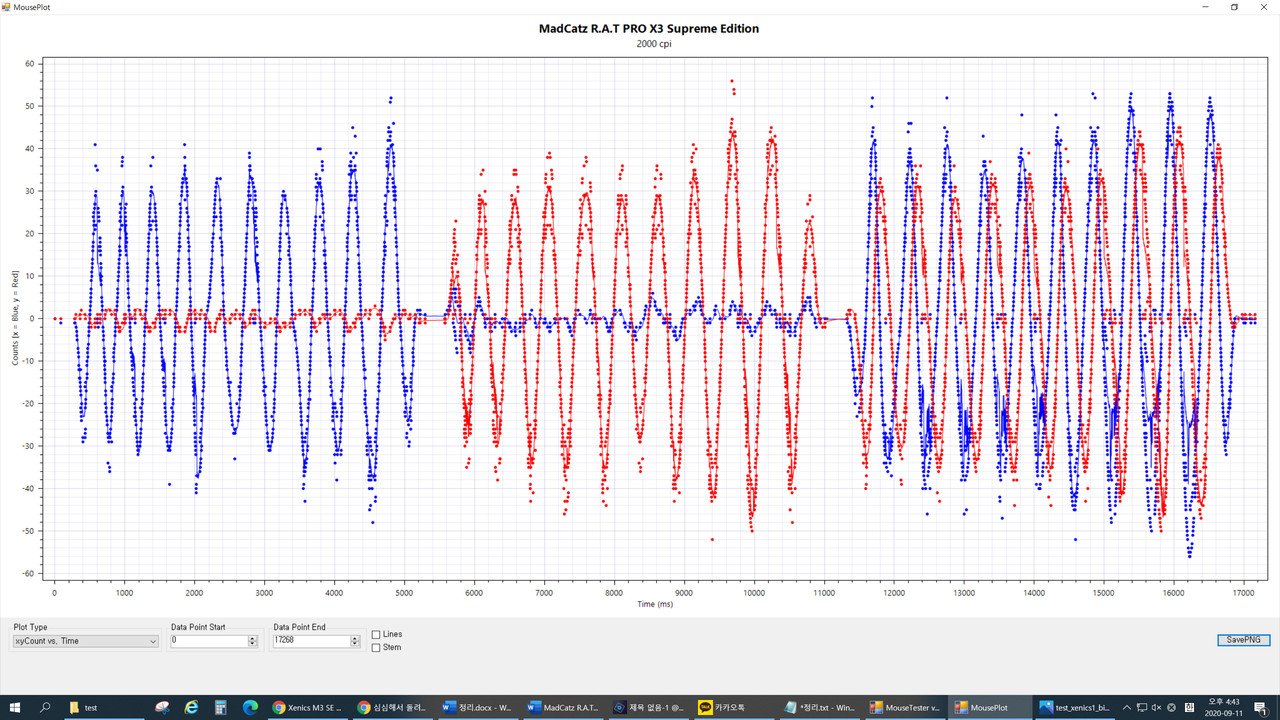Viewport: 1280px width, 720px height.
Task: Launch Internet Explorer from the taskbar
Action: 192,707
